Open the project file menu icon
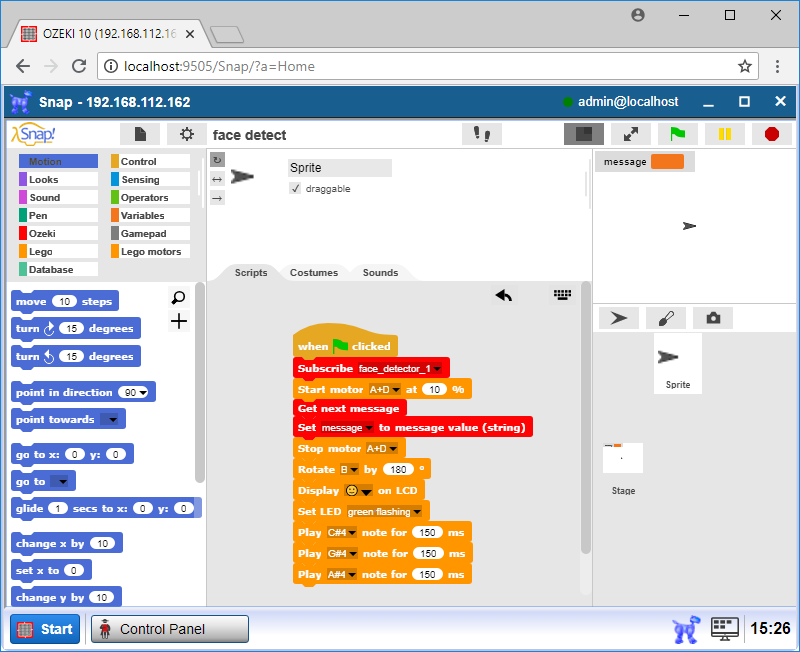This screenshot has width=800, height=652. [x=140, y=134]
